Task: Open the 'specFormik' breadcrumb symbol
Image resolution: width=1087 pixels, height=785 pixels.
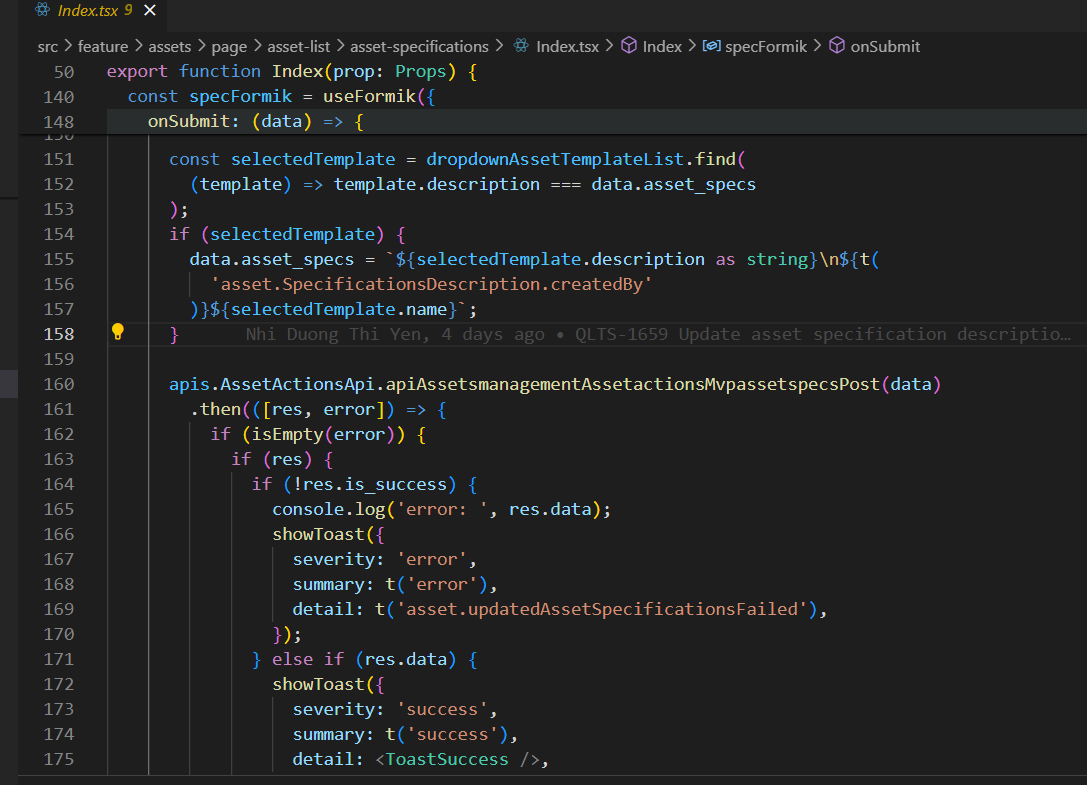Action: [x=766, y=46]
